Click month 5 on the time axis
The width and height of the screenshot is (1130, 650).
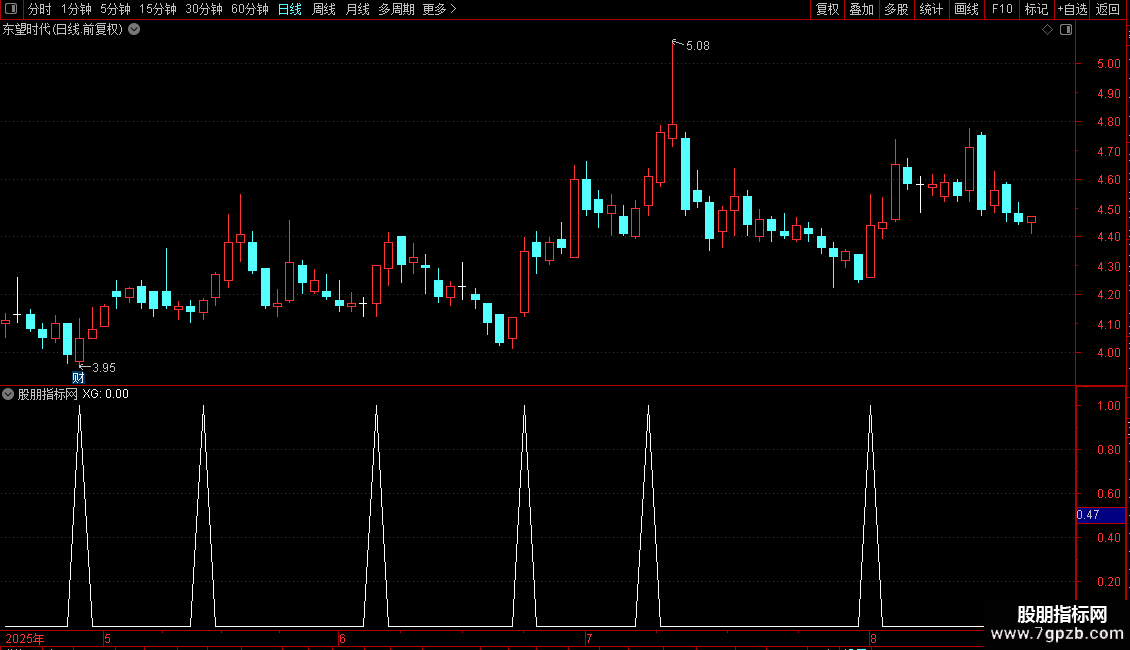pos(107,638)
